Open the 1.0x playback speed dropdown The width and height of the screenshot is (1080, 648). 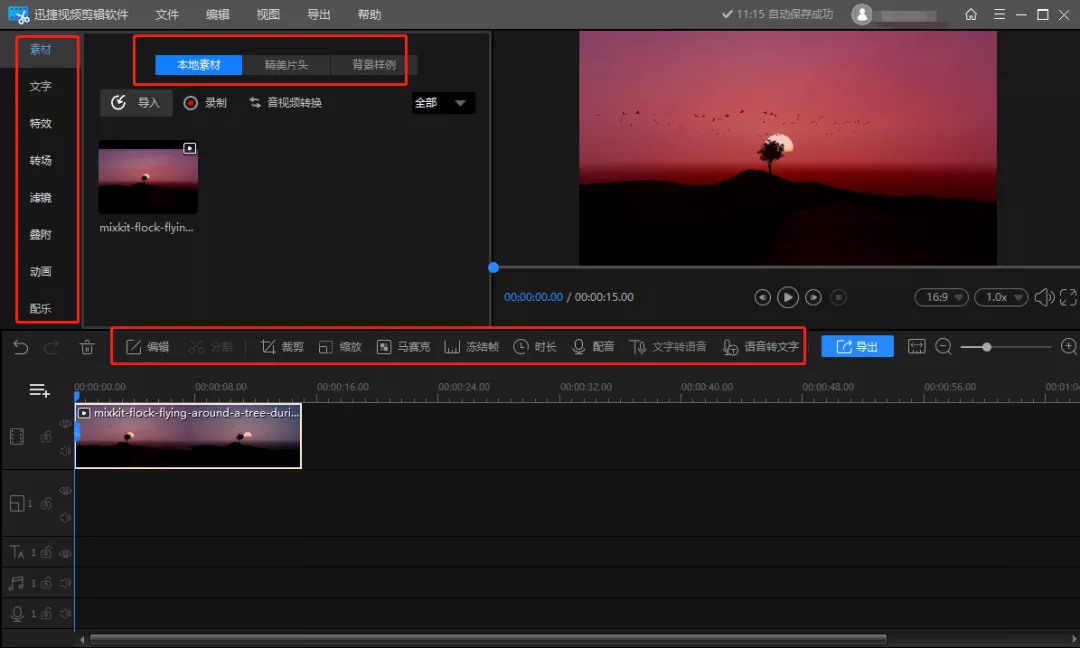(1004, 297)
